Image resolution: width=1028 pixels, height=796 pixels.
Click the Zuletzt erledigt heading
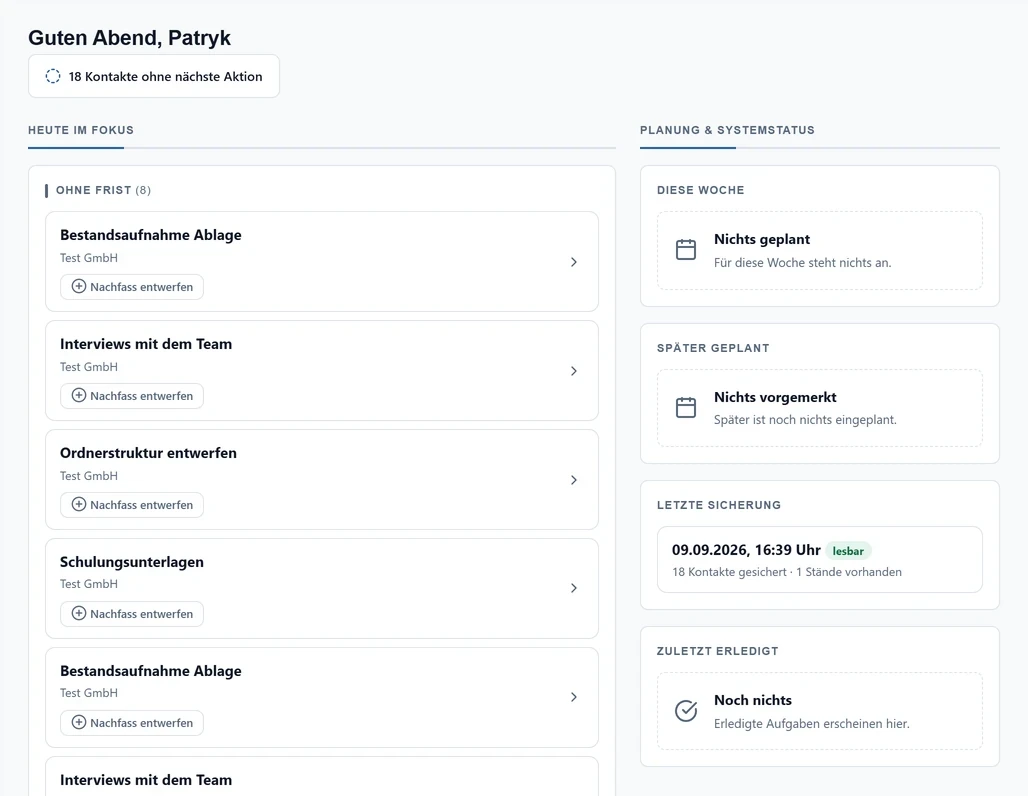717,651
